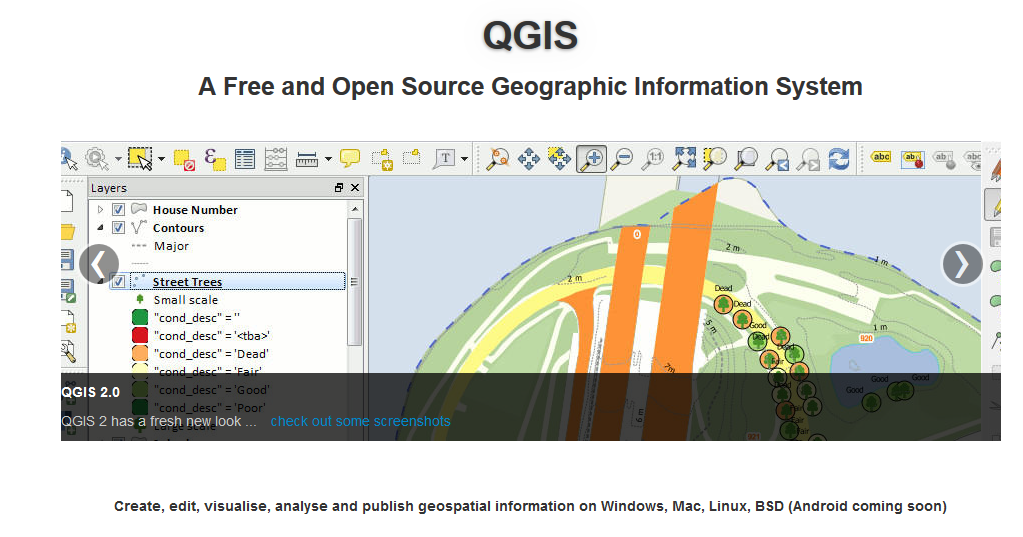Click the "cond_desc" = '<tba>' legend text
1023x537 pixels.
(x=212, y=336)
